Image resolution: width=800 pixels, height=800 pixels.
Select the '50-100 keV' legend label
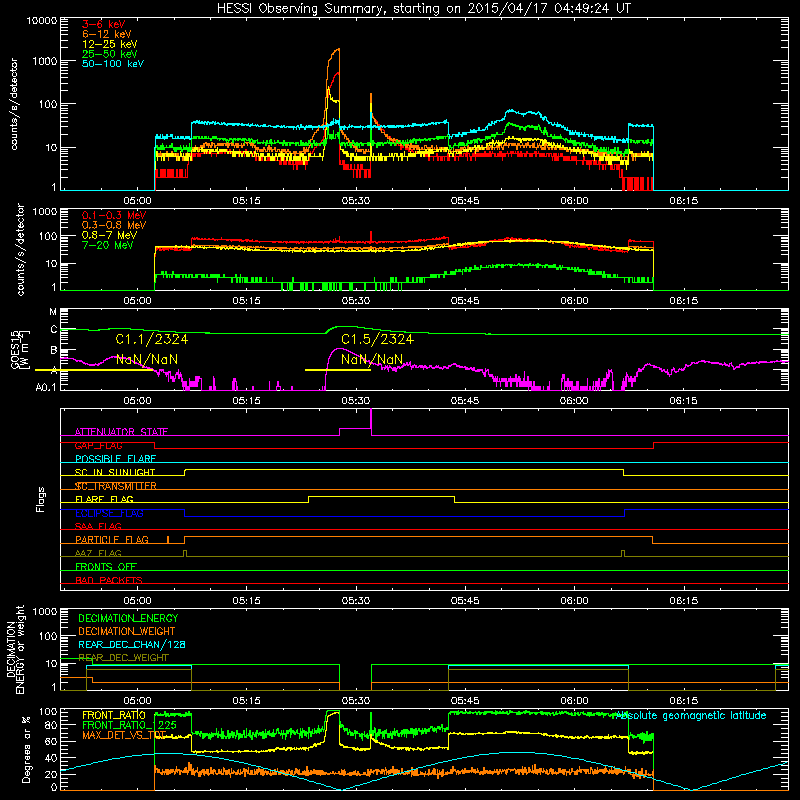[x=113, y=64]
